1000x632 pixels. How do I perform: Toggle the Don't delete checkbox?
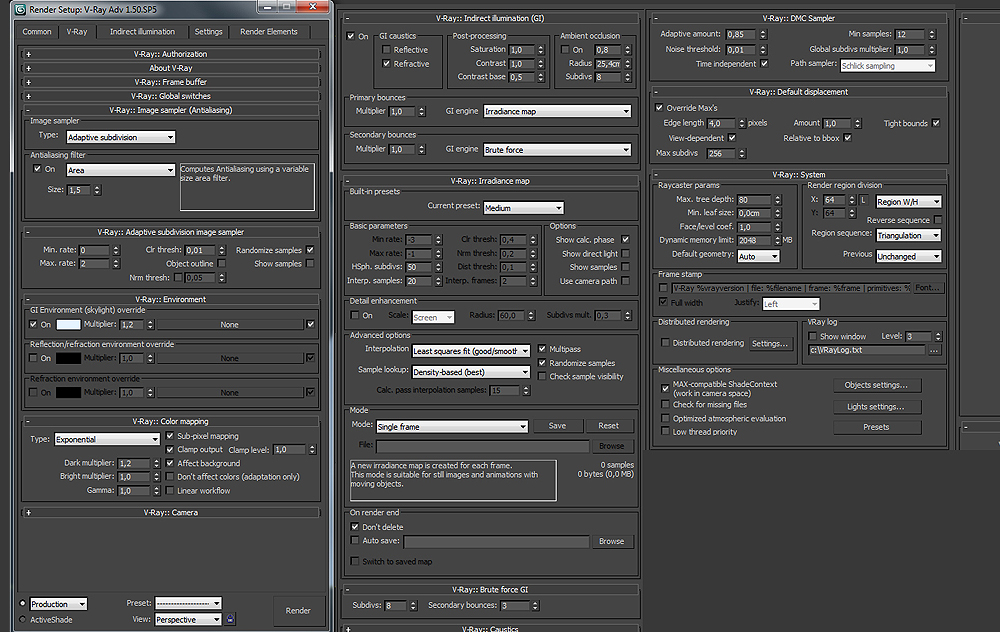pos(355,527)
